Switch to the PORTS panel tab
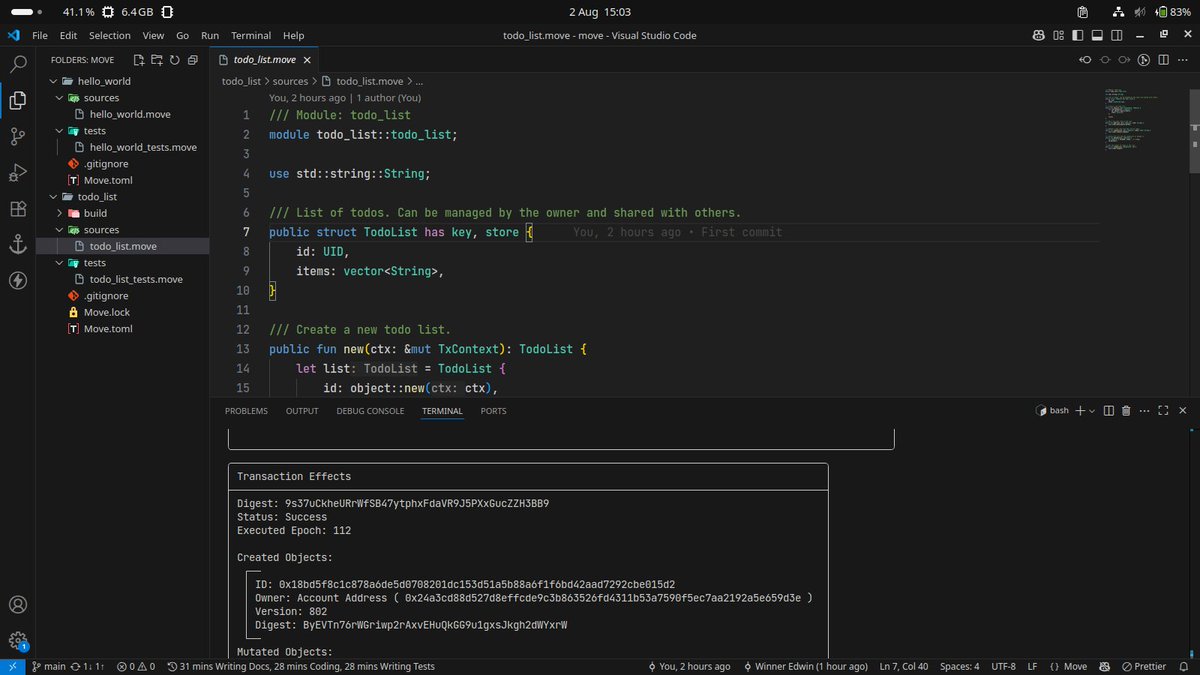Screen dimensions: 1200x675 point(493,411)
